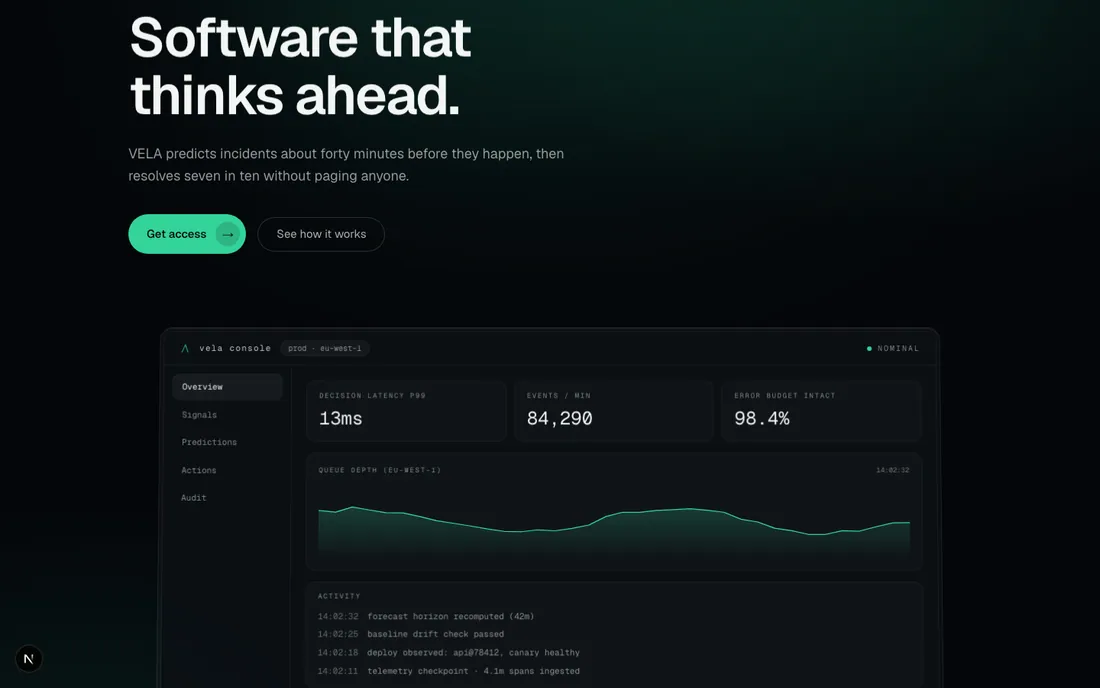Click the Queue Depth line chart
The width and height of the screenshot is (1100, 688).
point(614,532)
